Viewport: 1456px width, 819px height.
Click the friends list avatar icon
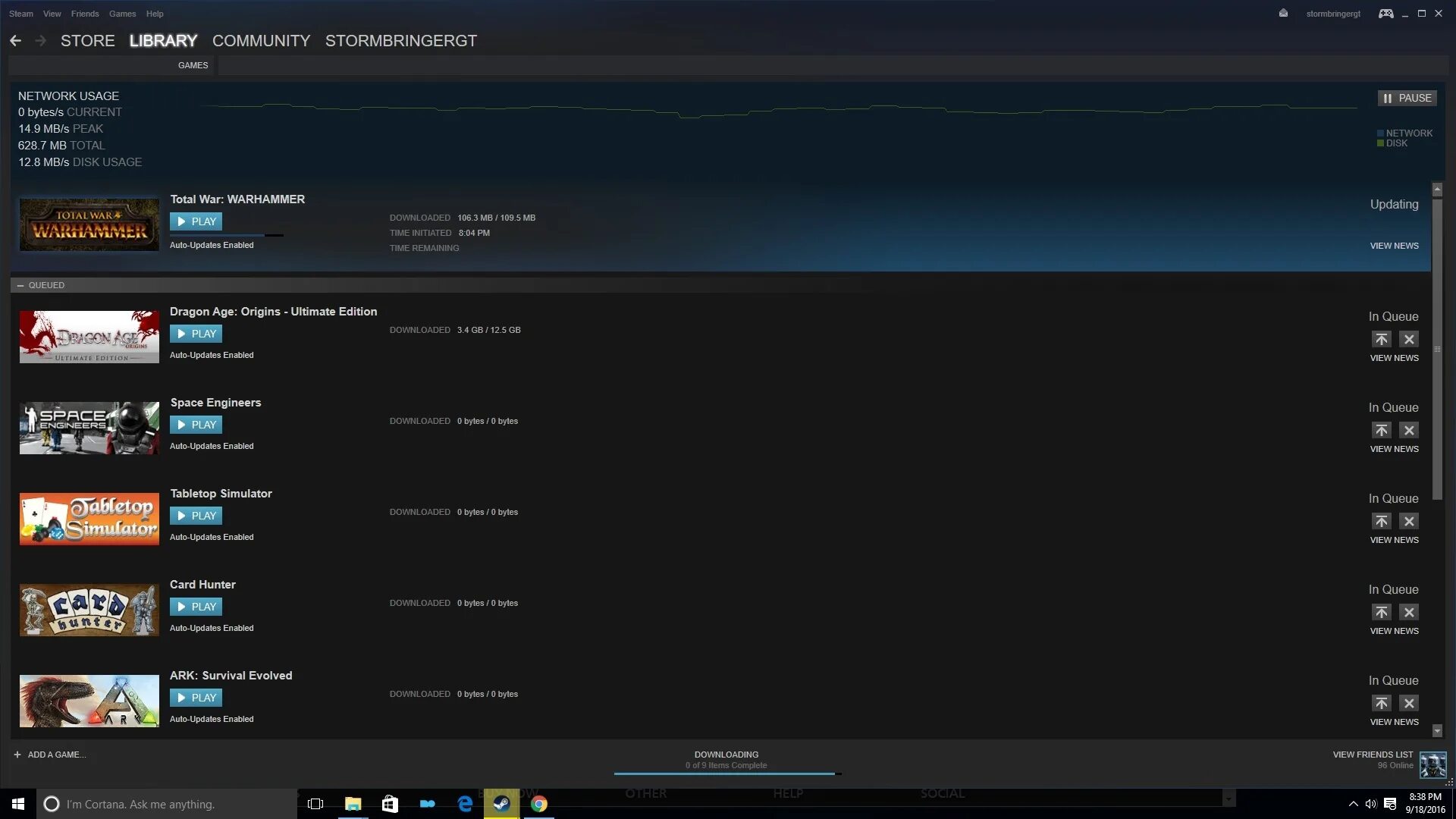click(x=1432, y=764)
